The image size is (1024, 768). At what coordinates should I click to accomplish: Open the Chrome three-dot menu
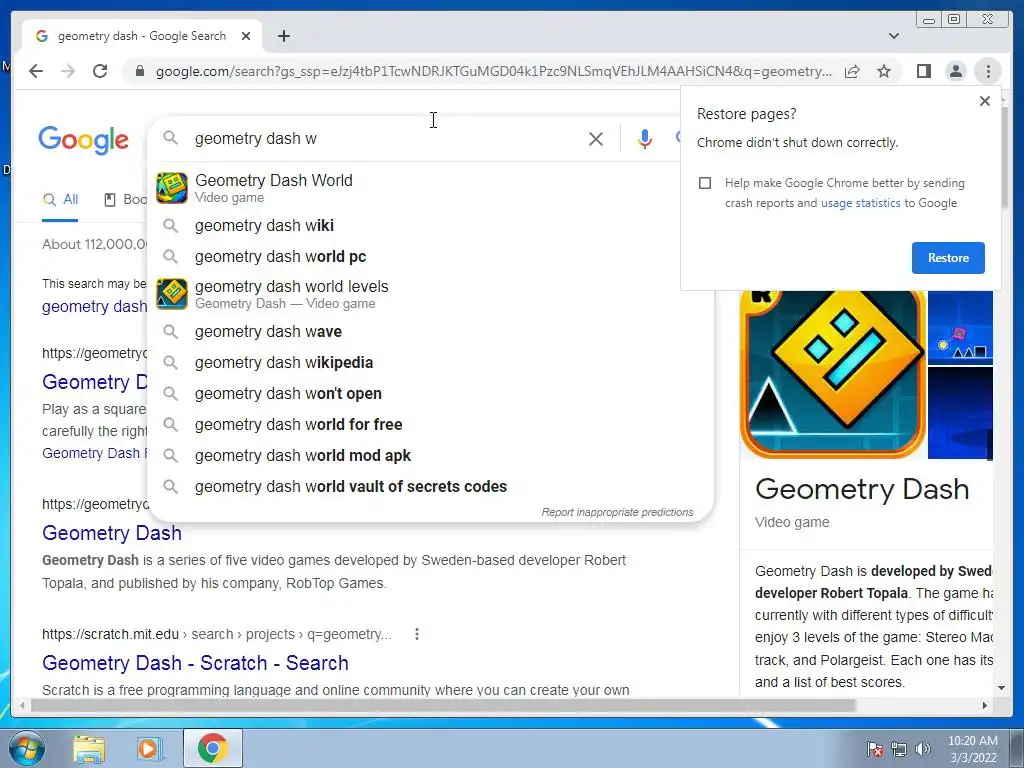tap(988, 71)
